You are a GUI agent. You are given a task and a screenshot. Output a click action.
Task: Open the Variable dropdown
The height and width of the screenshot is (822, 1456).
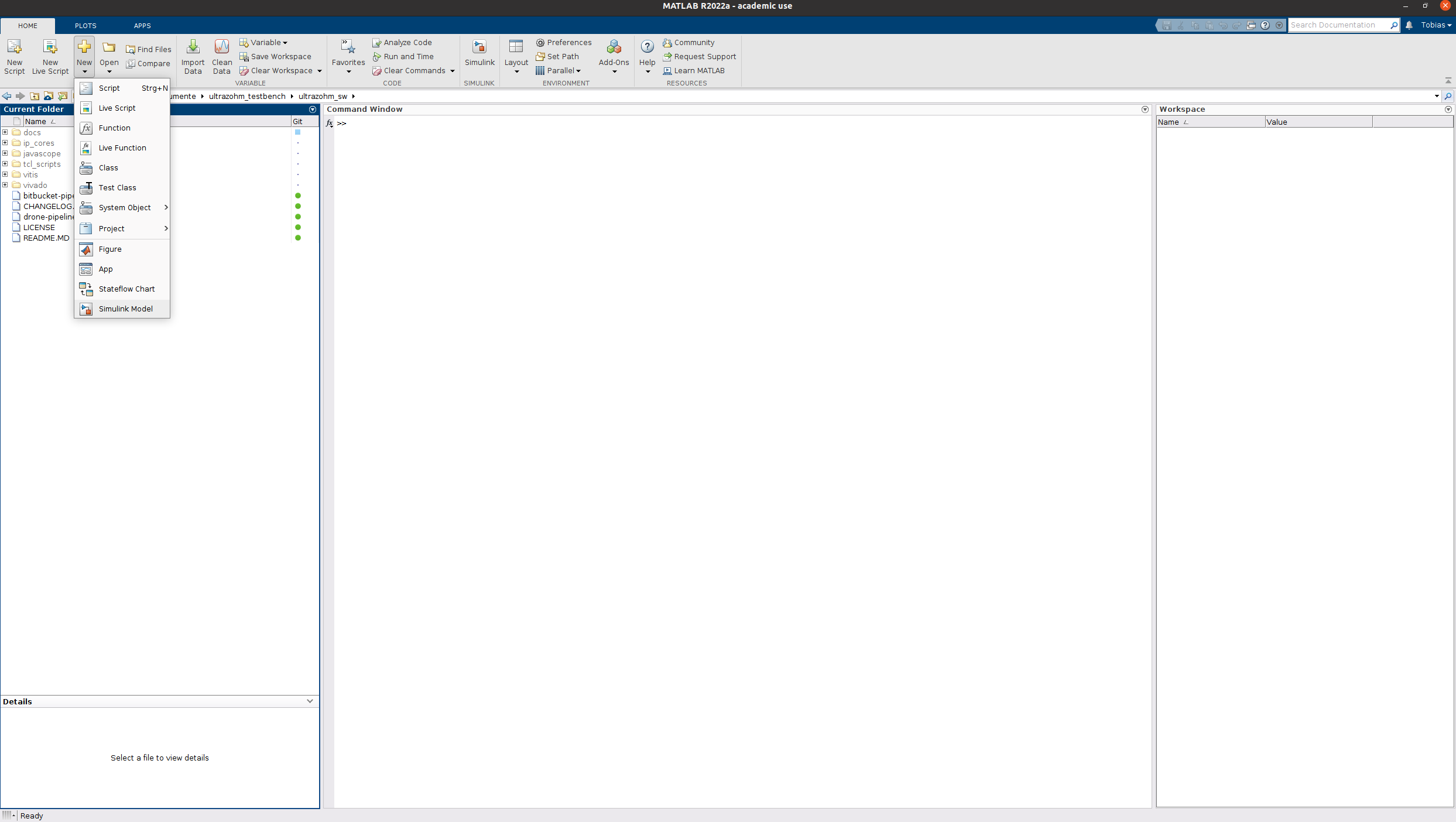tap(263, 43)
